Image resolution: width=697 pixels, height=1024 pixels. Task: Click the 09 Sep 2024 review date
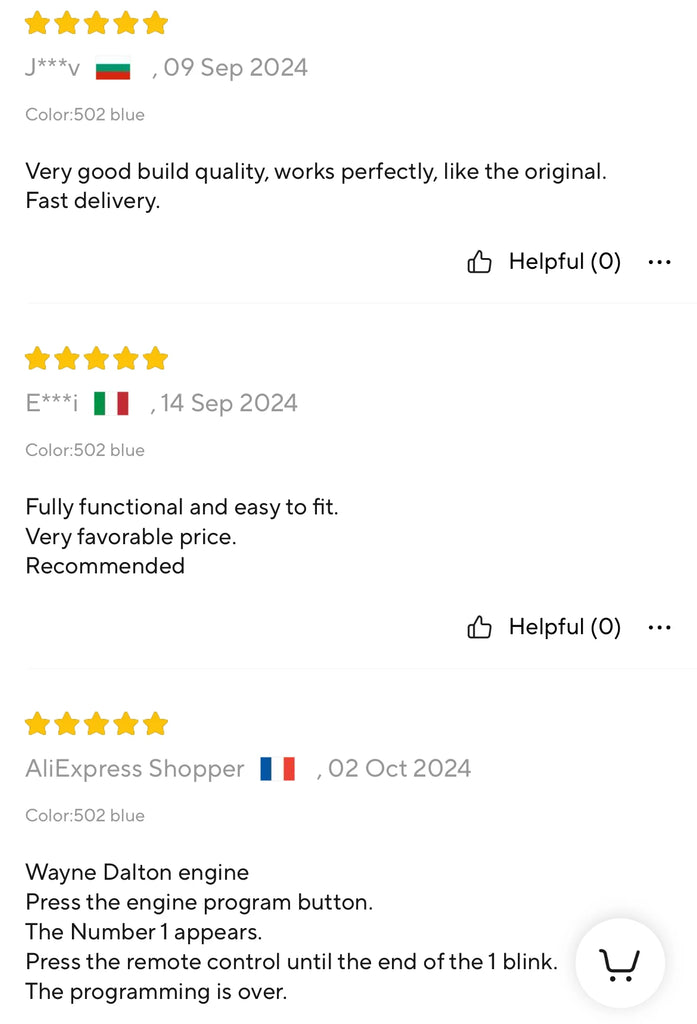(x=235, y=68)
